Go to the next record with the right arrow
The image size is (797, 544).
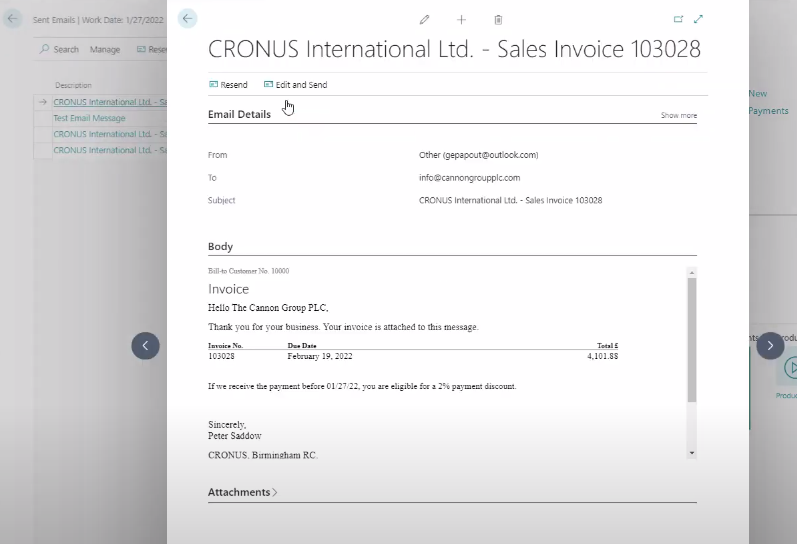(x=770, y=346)
